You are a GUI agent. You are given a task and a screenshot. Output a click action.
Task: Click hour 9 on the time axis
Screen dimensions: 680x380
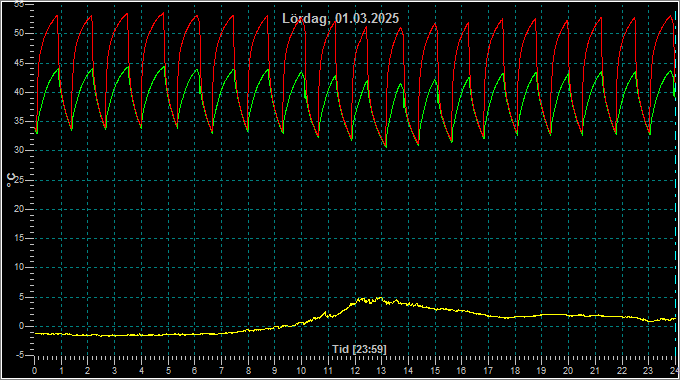[275, 371]
